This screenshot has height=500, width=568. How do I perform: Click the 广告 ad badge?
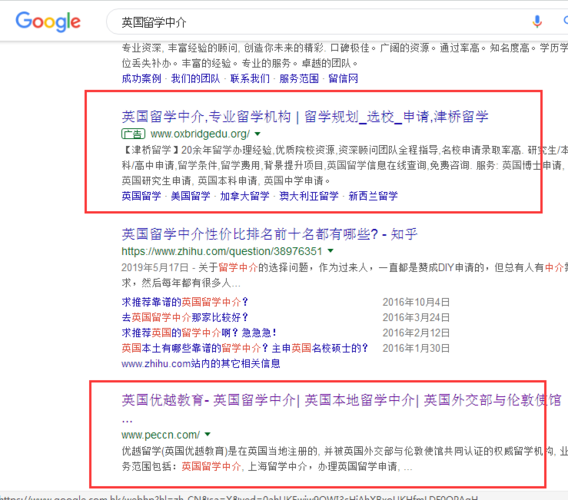(133, 134)
